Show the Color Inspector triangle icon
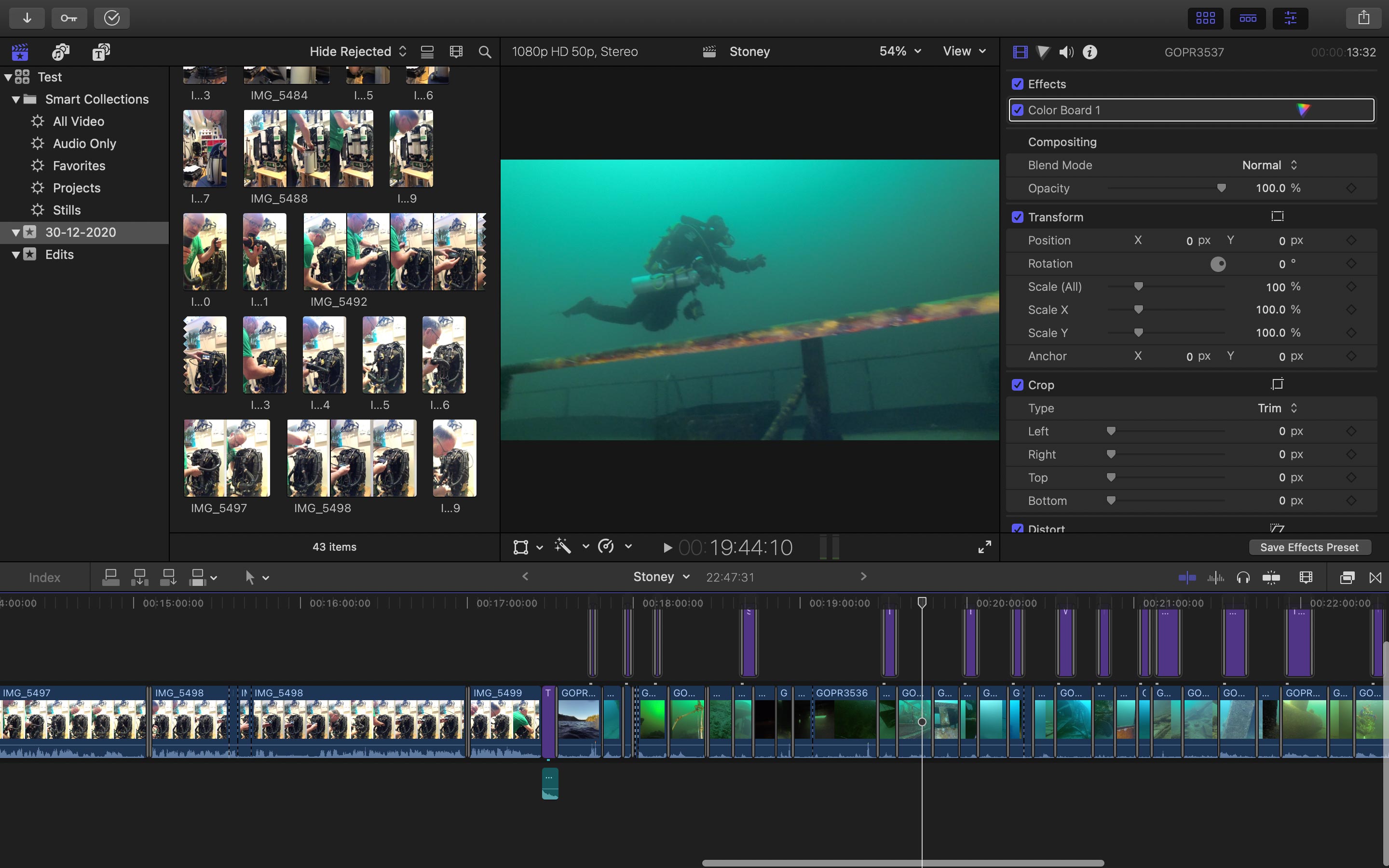Screen dimensions: 1389x868 (x=1043, y=52)
